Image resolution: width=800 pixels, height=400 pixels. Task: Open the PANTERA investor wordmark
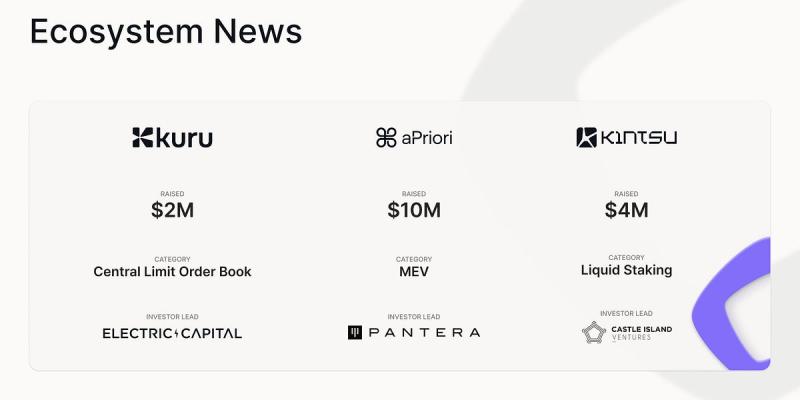coord(424,333)
